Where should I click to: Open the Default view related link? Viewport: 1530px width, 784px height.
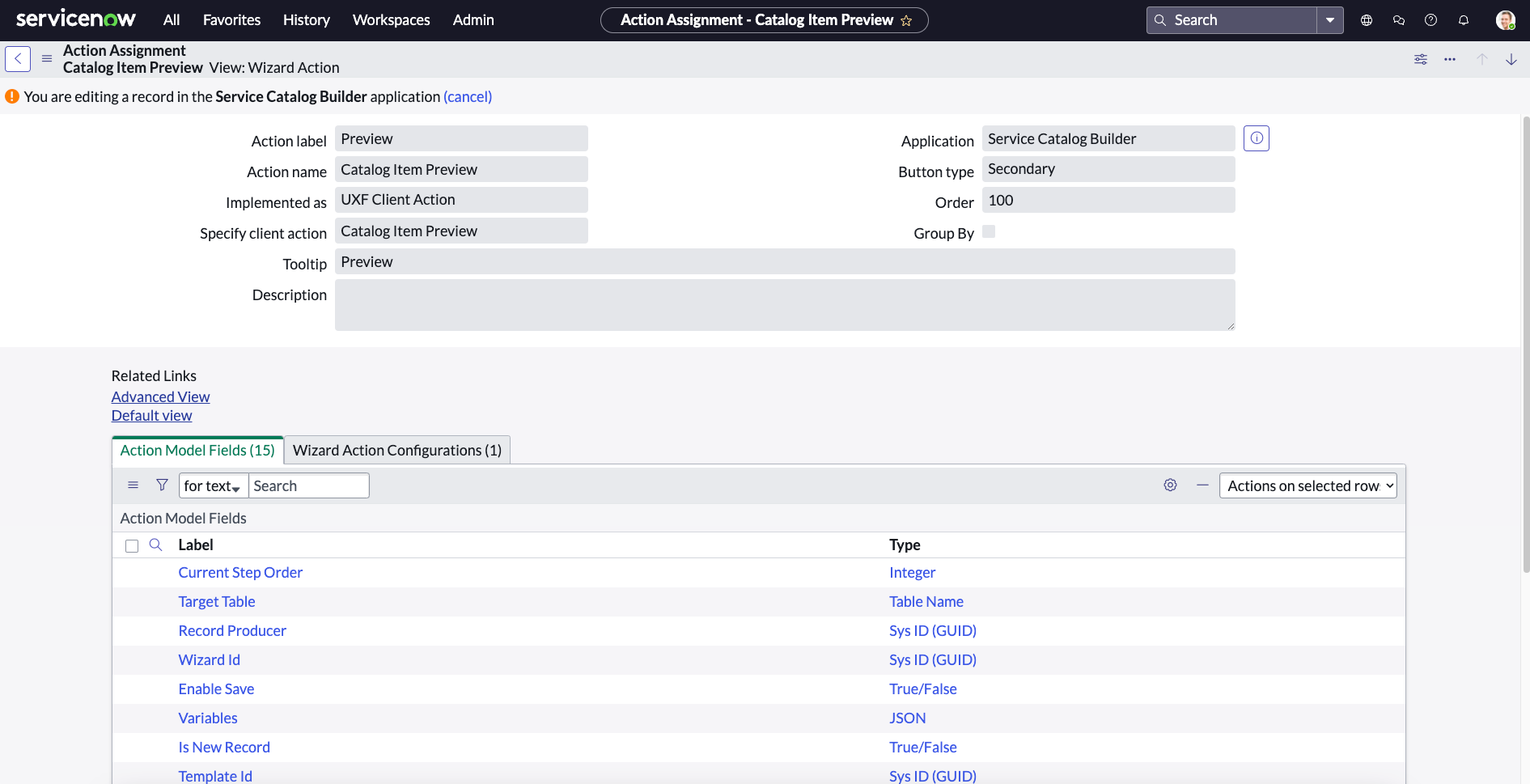point(151,416)
